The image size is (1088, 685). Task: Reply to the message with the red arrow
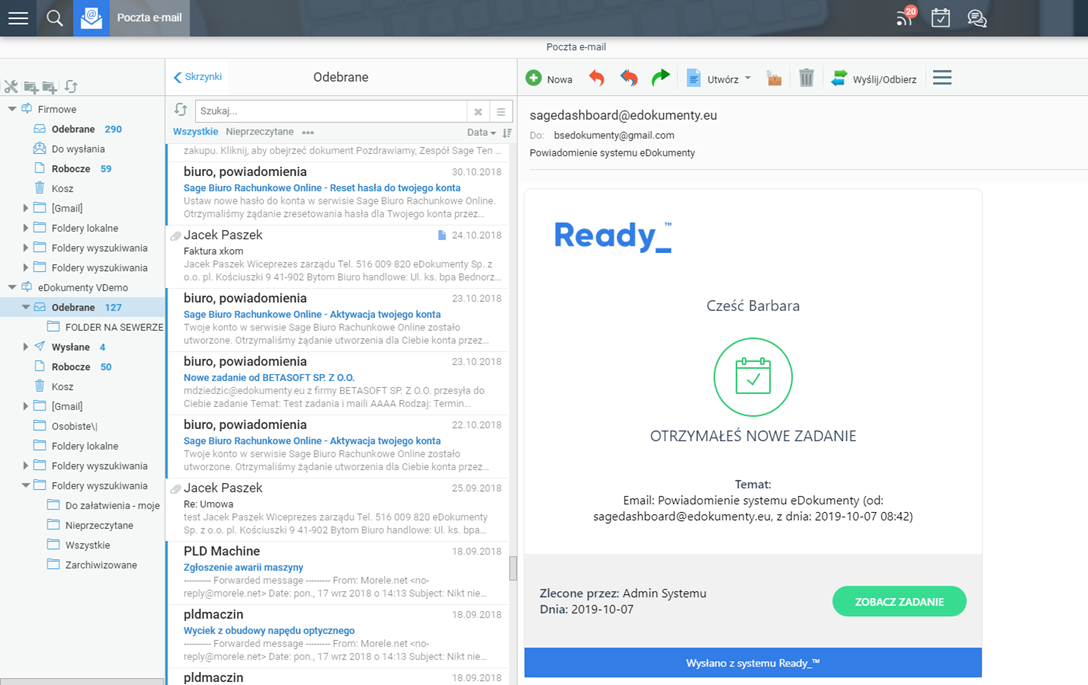[597, 78]
